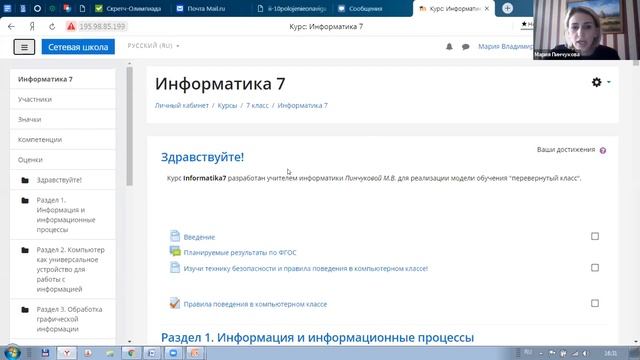Open the course settings gear menu
Screen dimensions: 640x360
click(x=597, y=82)
